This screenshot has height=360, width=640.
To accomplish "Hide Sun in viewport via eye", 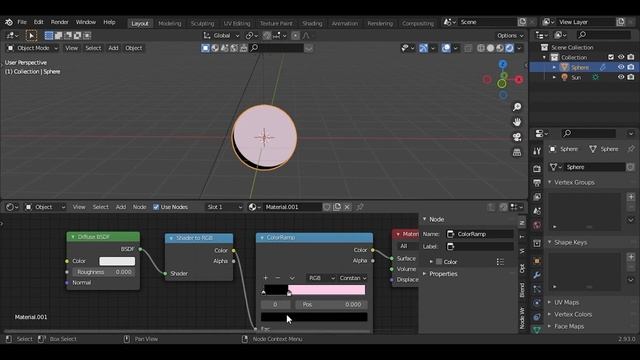I will tap(621, 77).
